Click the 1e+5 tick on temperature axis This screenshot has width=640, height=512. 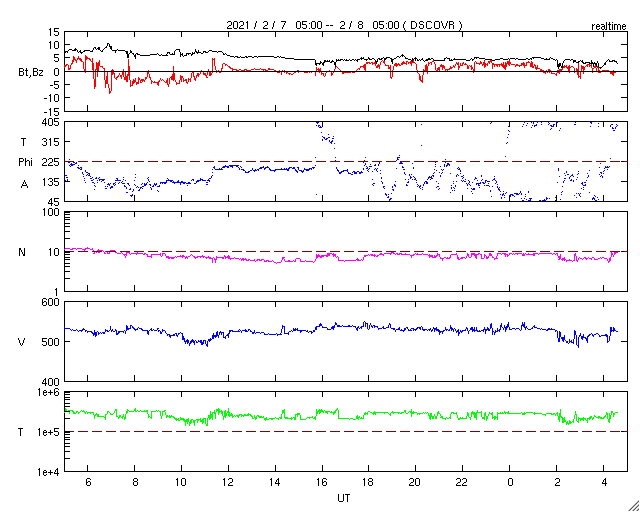49,432
